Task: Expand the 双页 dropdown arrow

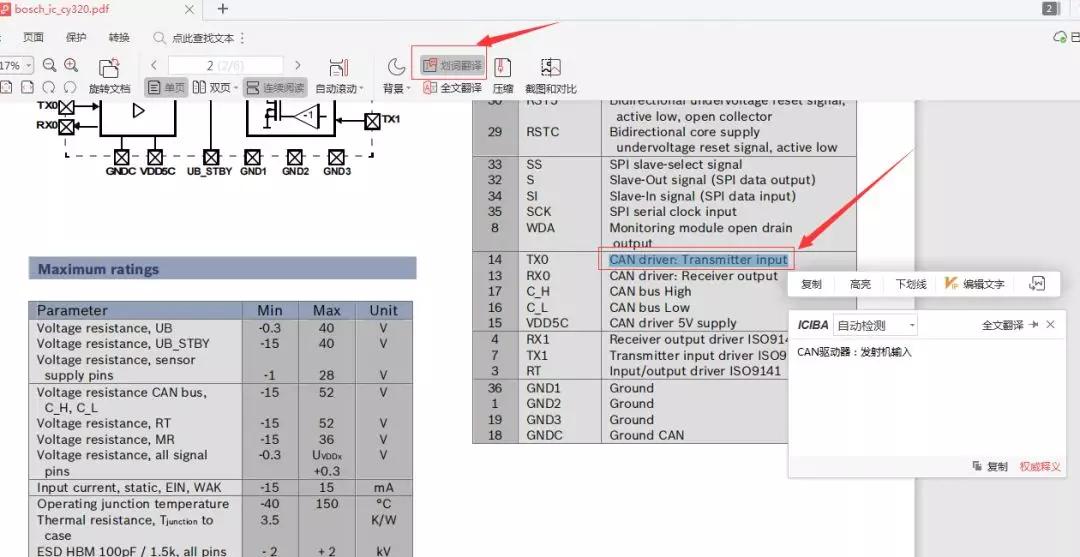Action: pos(236,88)
